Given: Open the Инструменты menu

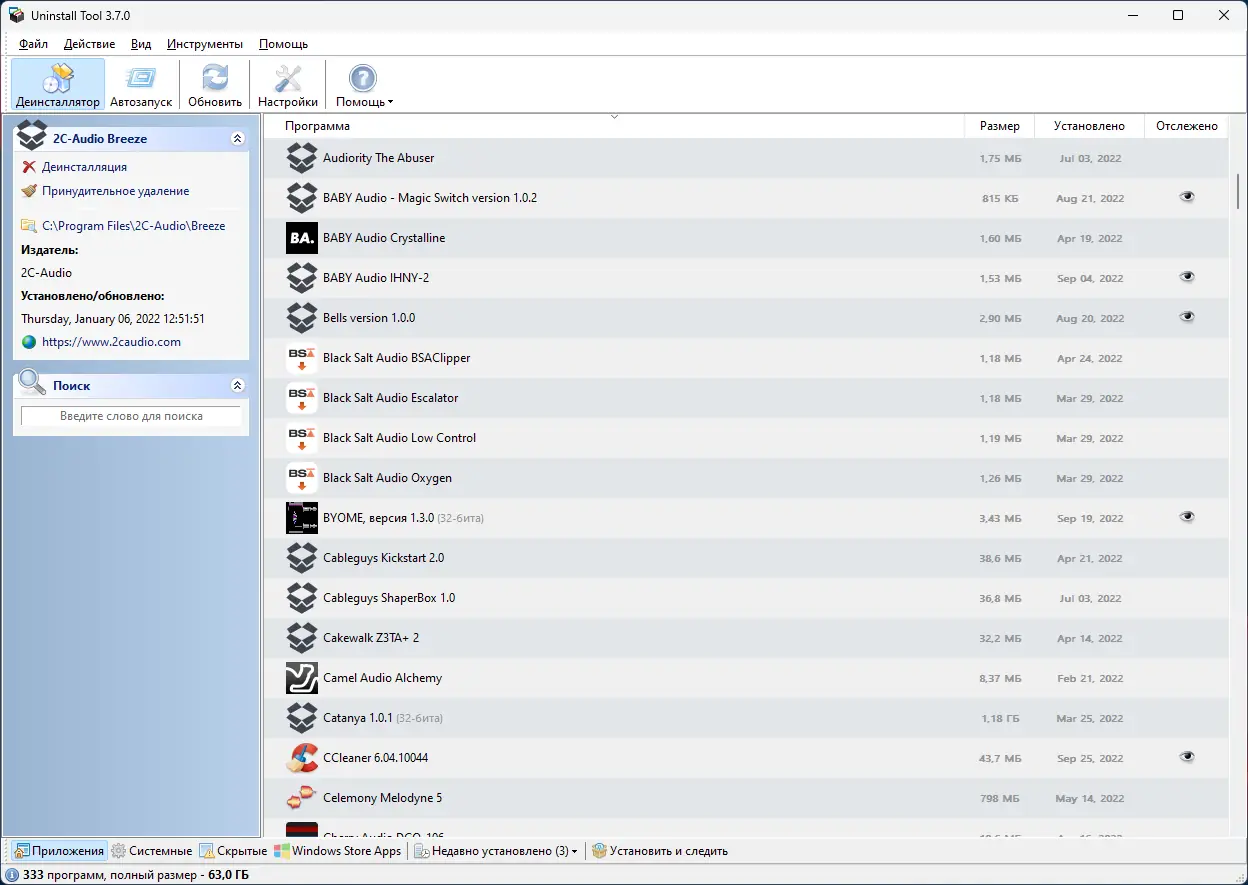Looking at the screenshot, I should 204,44.
